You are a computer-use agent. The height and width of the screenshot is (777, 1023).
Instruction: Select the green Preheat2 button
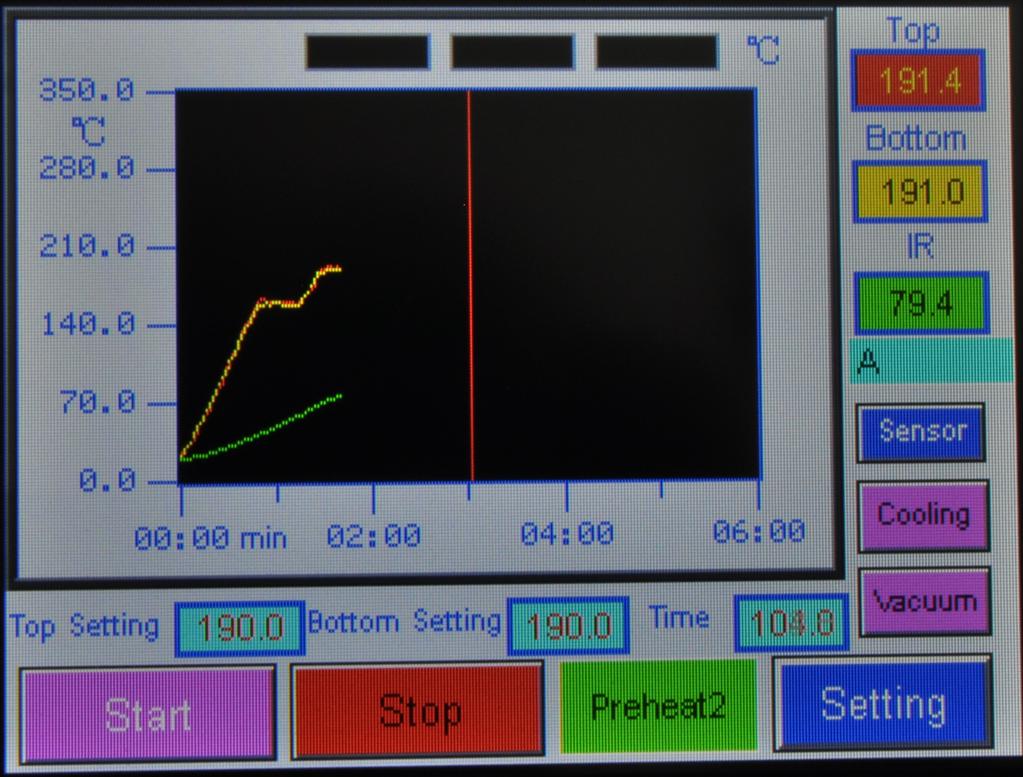(x=658, y=706)
